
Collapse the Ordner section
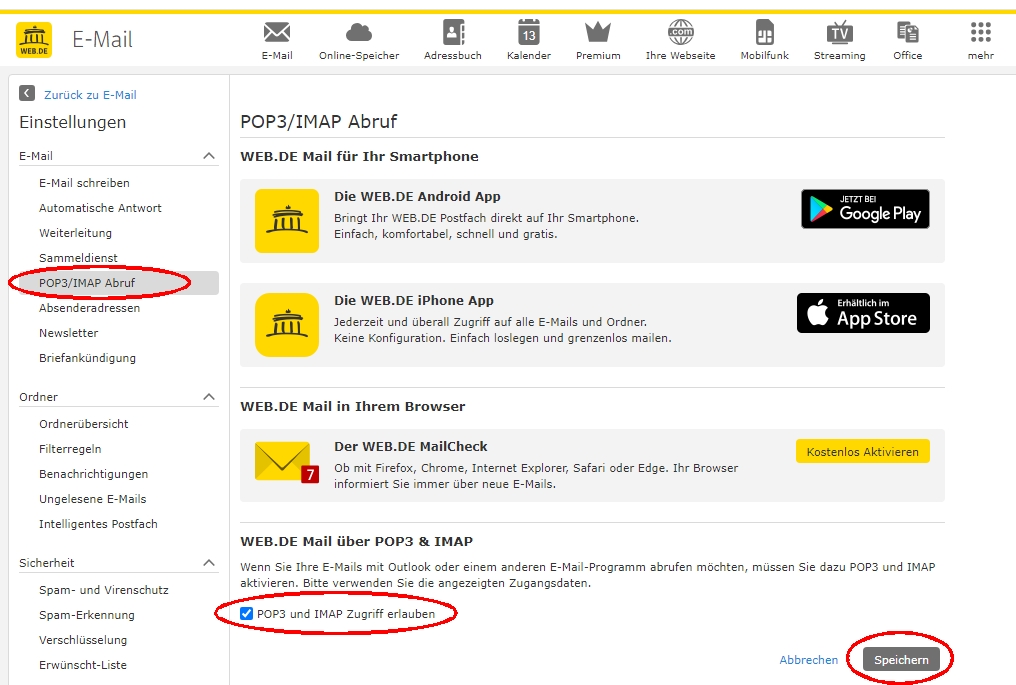pyautogui.click(x=209, y=396)
